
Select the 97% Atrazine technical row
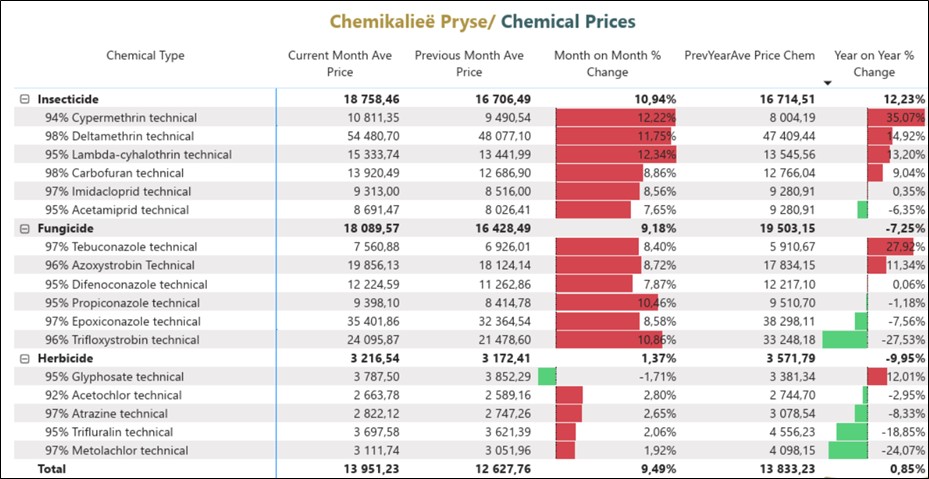106,414
